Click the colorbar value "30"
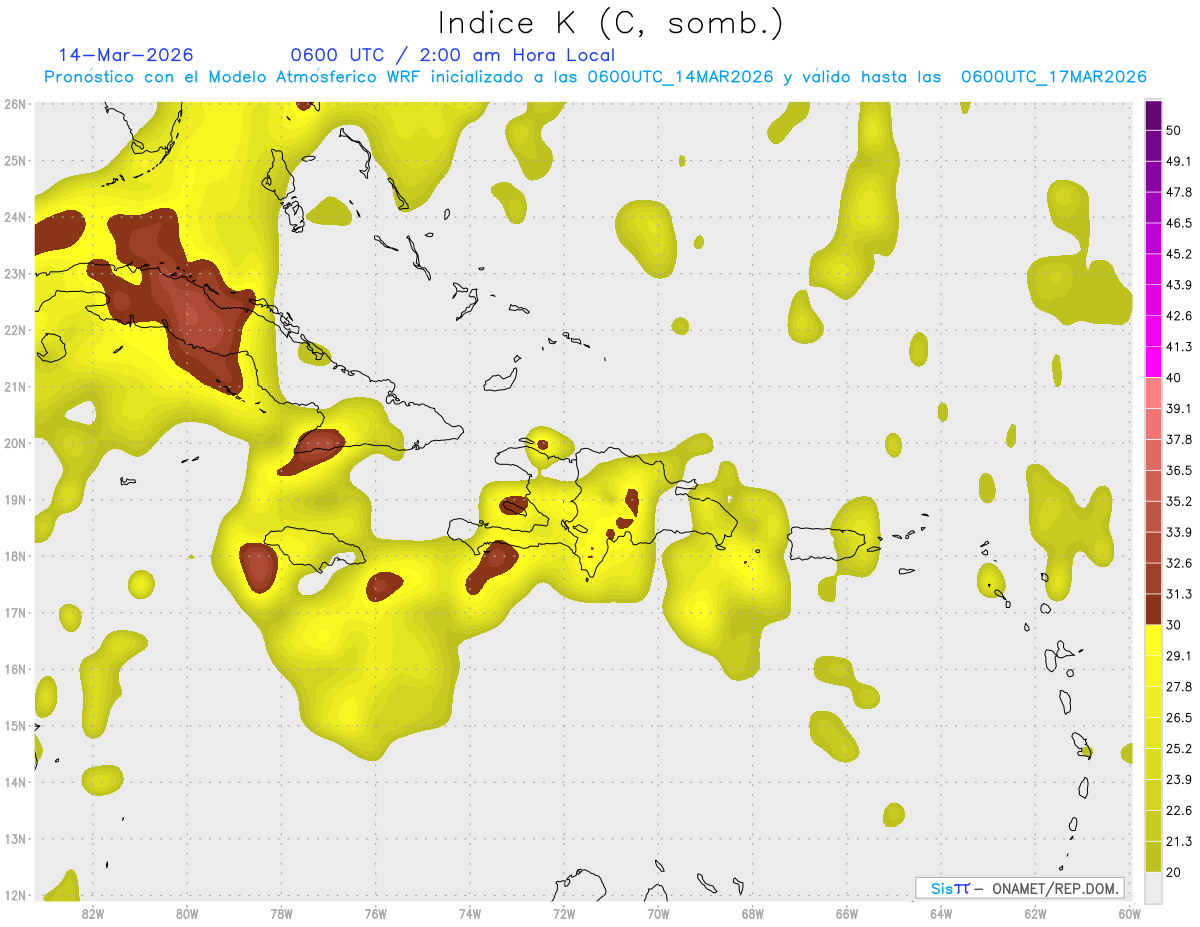This screenshot has height=927, width=1200. tap(1175, 625)
